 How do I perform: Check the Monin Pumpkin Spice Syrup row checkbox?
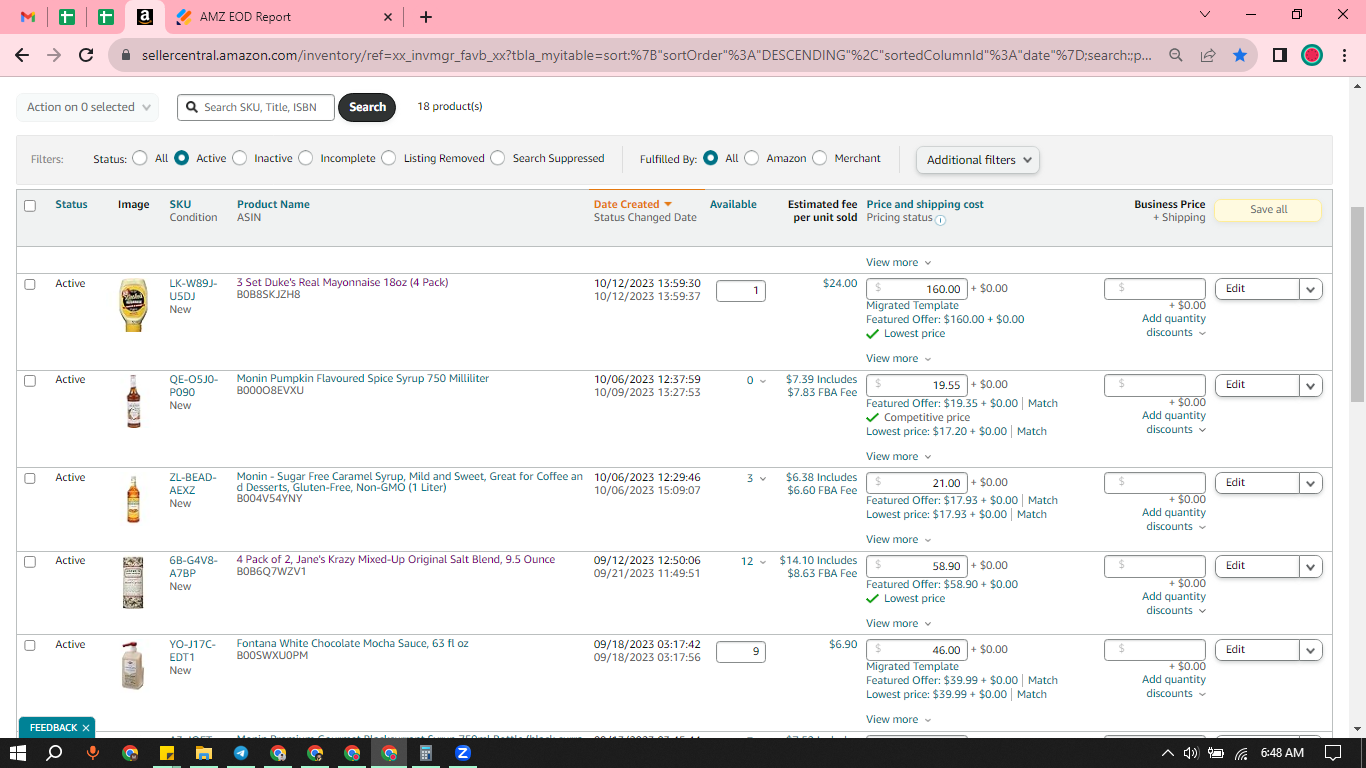[x=30, y=381]
